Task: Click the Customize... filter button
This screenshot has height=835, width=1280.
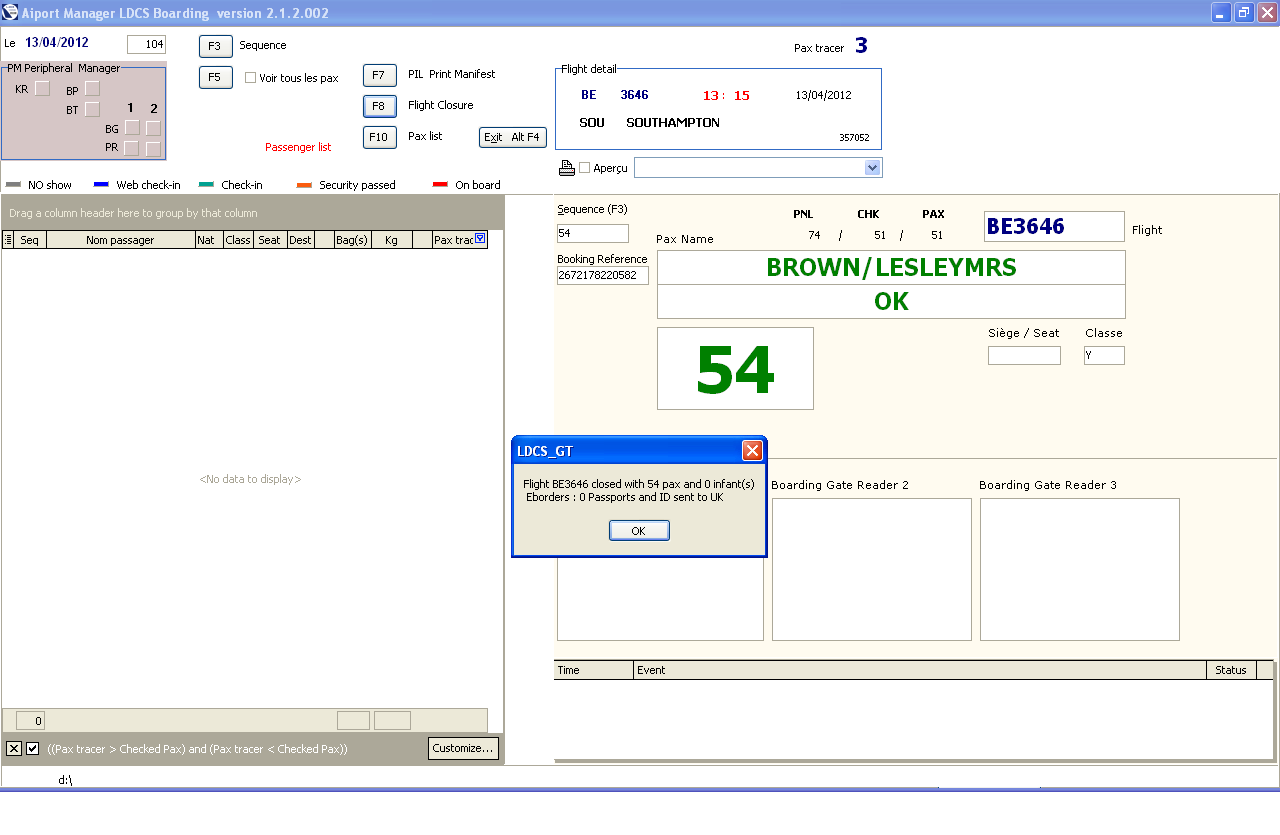Action: tap(463, 748)
